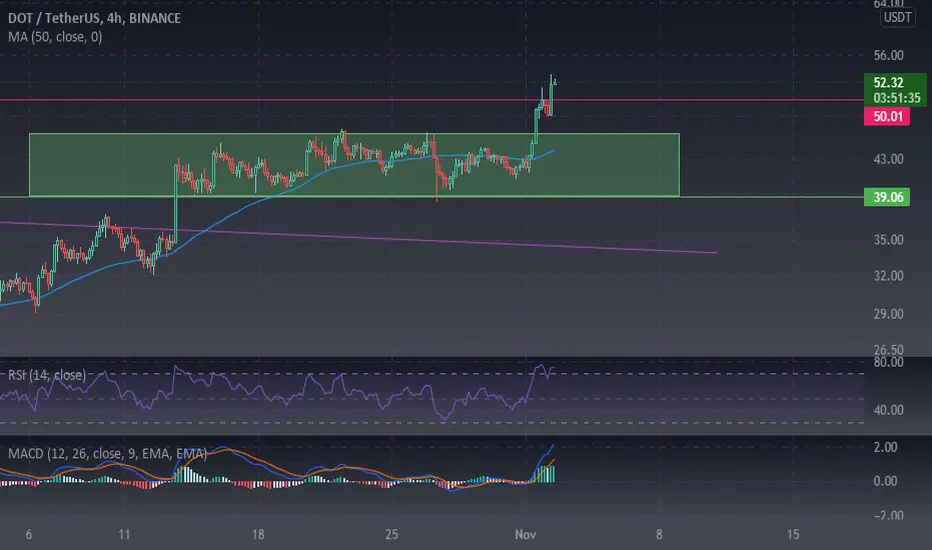Click the 25 date label on the time axis
Viewport: 932px width, 550px height.
coord(391,535)
